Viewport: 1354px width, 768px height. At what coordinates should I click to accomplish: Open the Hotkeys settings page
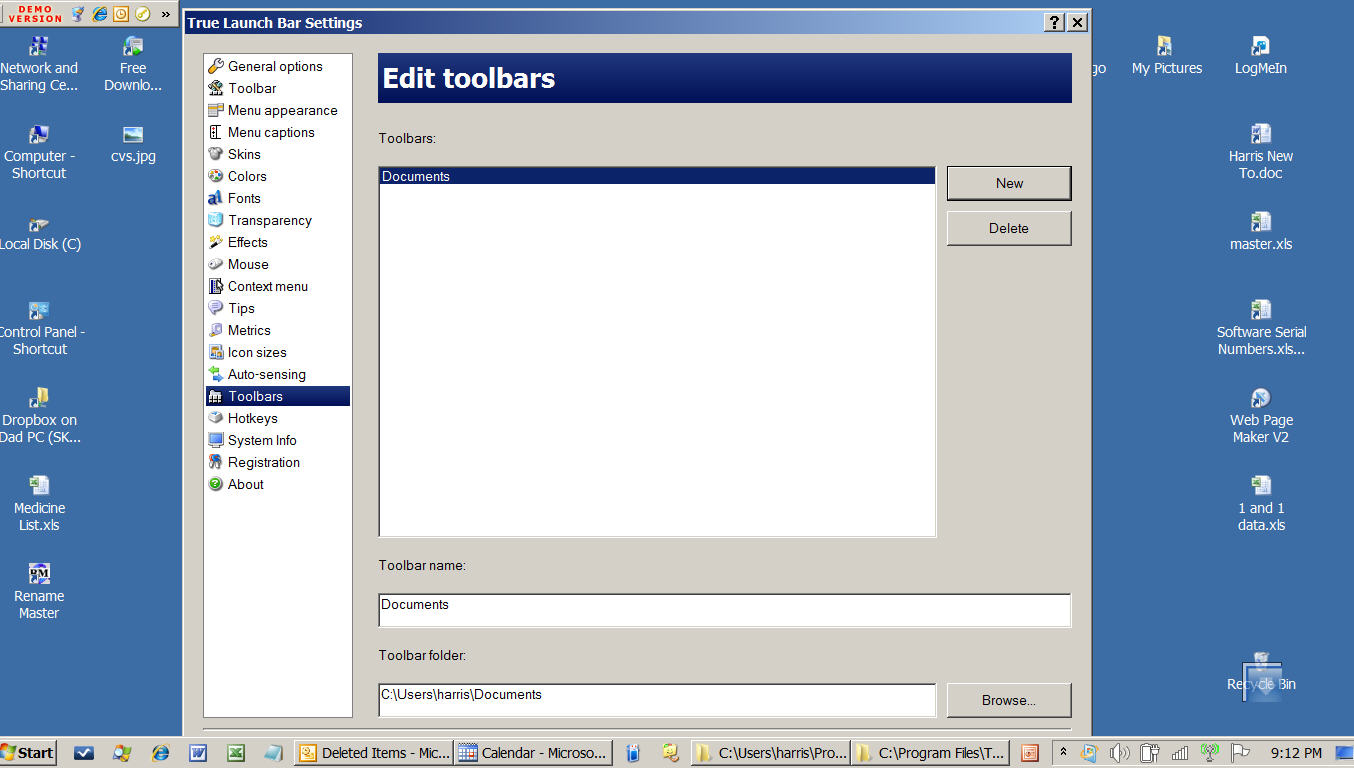[252, 418]
